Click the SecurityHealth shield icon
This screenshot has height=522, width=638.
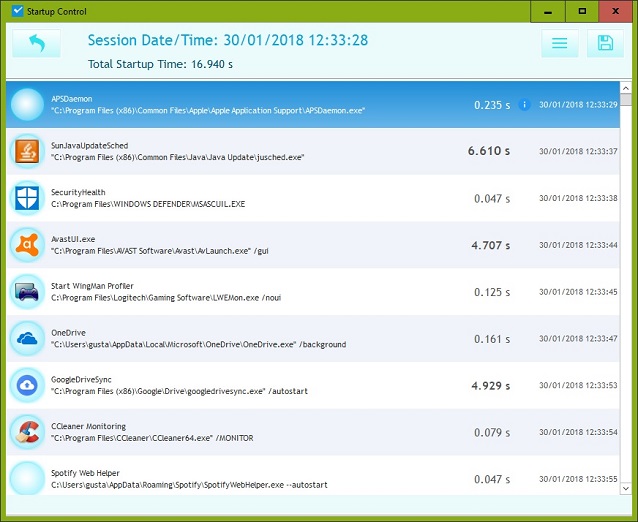[x=27, y=198]
